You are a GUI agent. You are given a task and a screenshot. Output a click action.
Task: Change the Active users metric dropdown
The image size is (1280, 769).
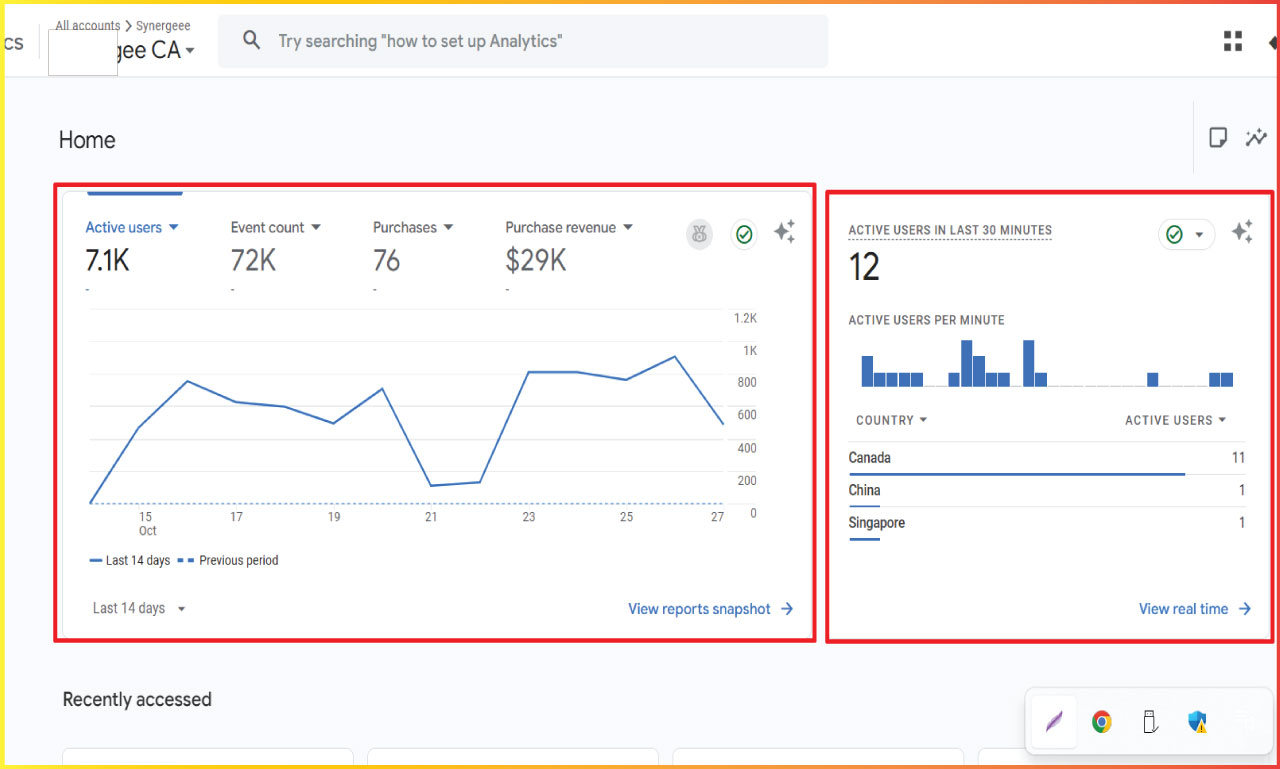tap(131, 227)
